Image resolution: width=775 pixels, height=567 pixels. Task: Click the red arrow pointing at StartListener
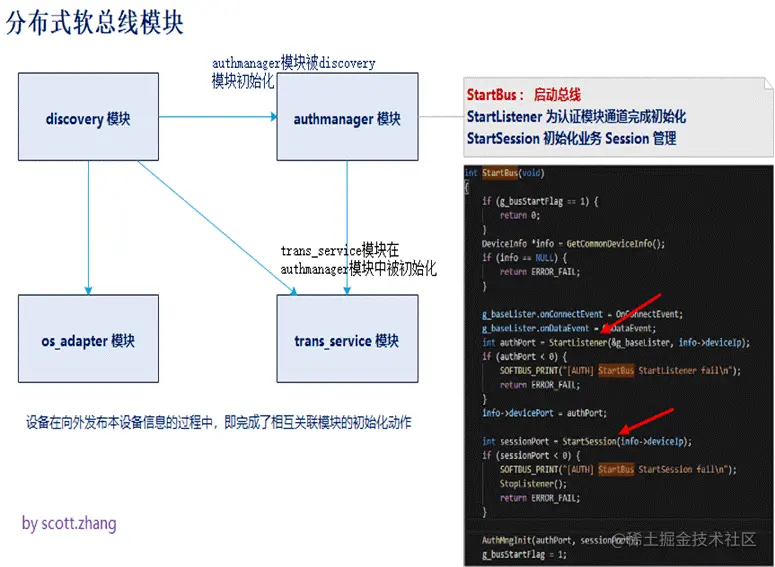(630, 313)
